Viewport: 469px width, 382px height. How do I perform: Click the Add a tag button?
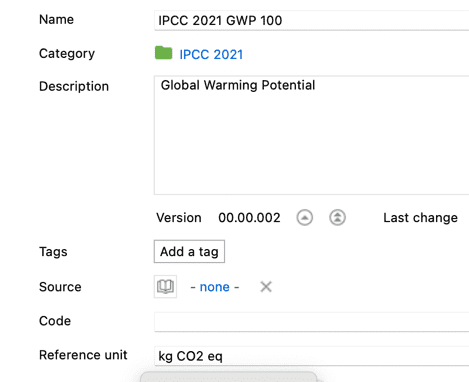pos(189,251)
